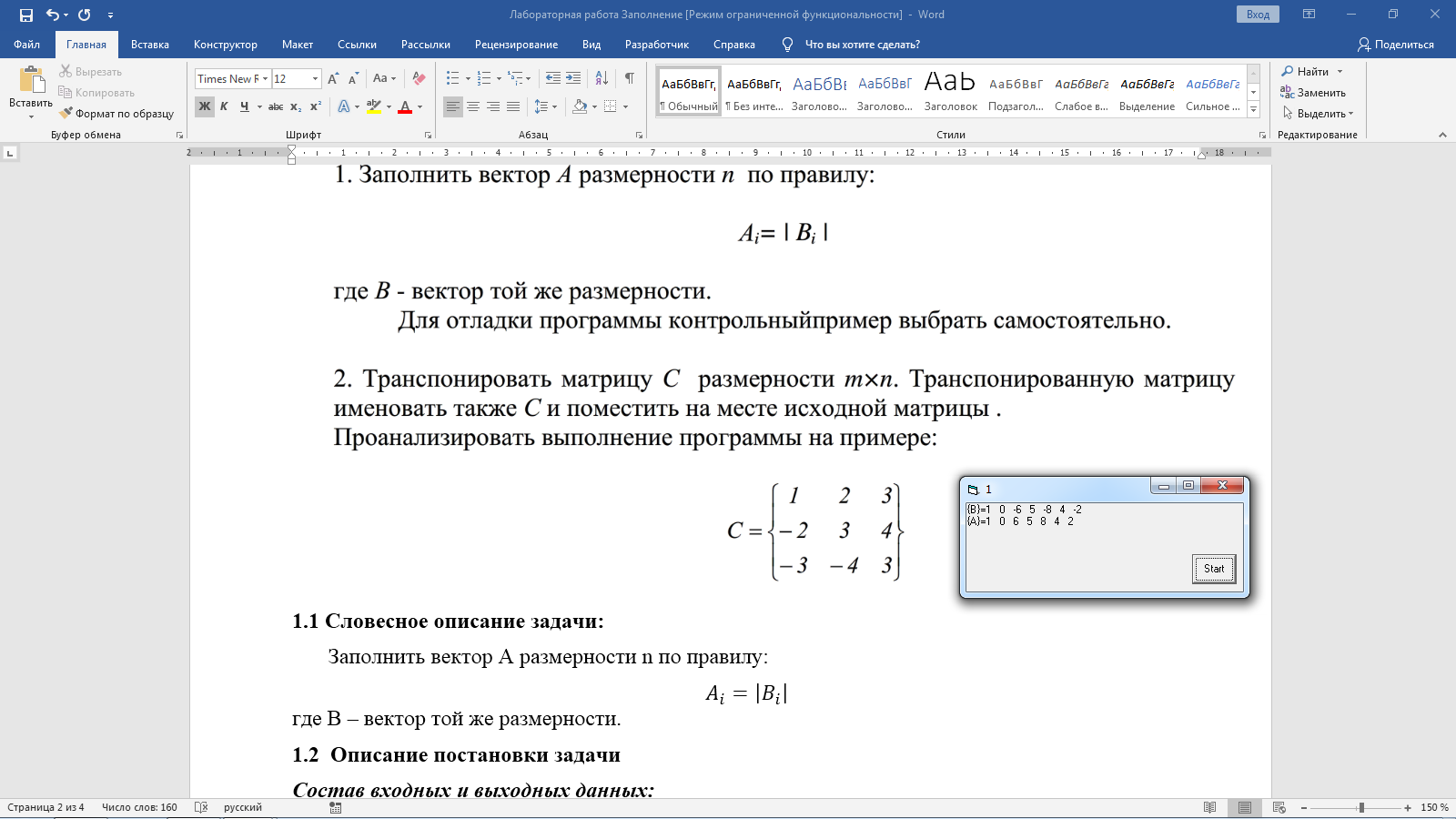The width and height of the screenshot is (1456, 819).
Task: Switch to the Макет tab
Action: point(298,45)
